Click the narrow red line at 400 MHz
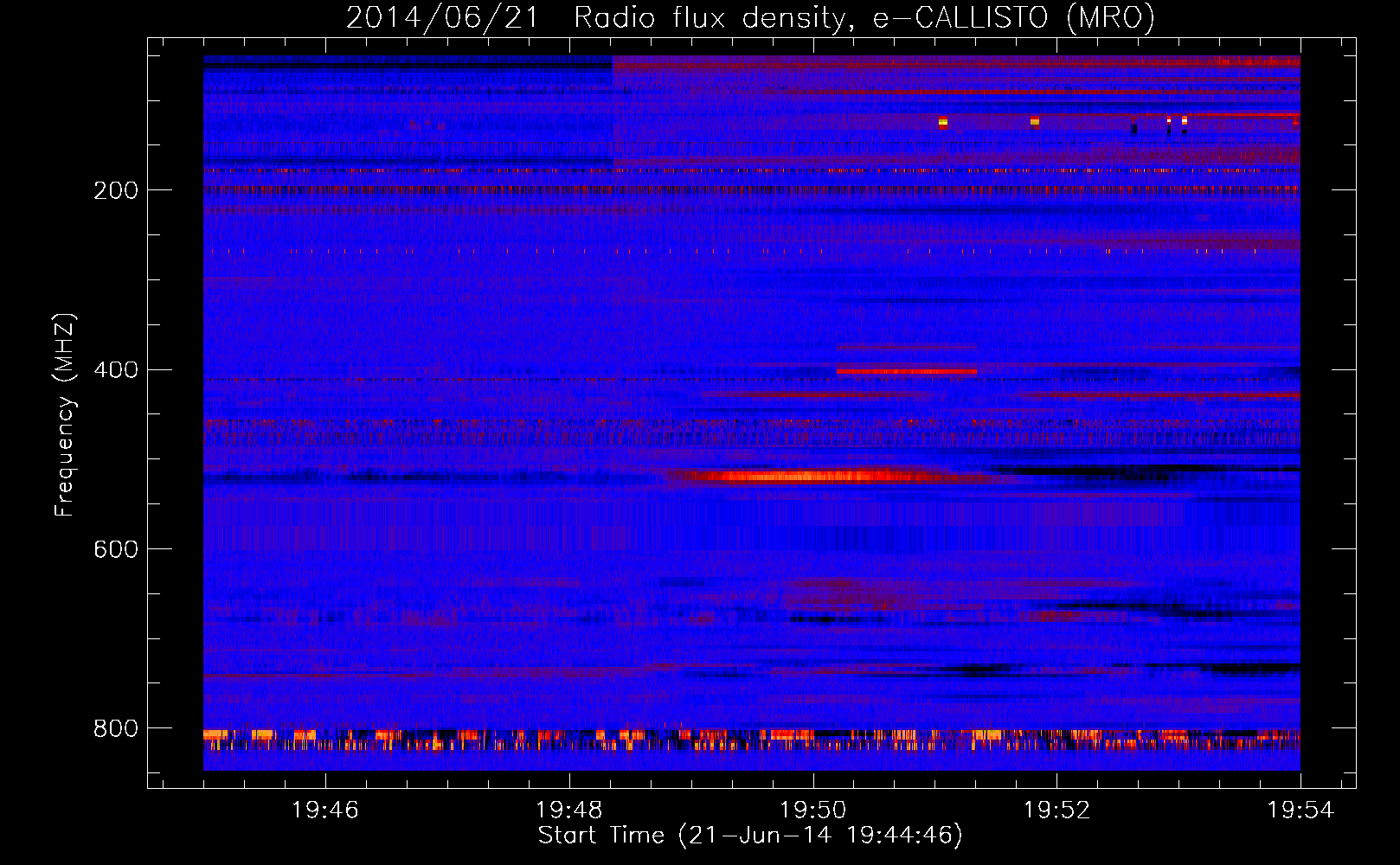1400x865 pixels. pos(907,371)
